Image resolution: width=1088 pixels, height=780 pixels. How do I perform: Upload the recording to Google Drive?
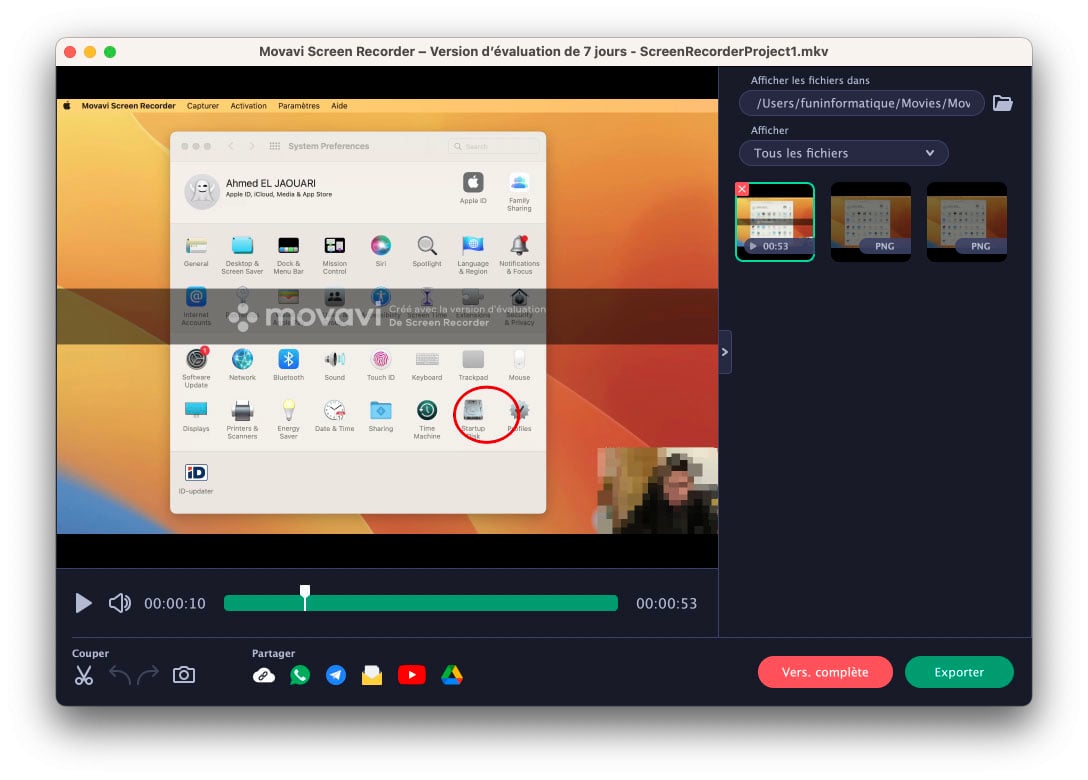[x=451, y=675]
